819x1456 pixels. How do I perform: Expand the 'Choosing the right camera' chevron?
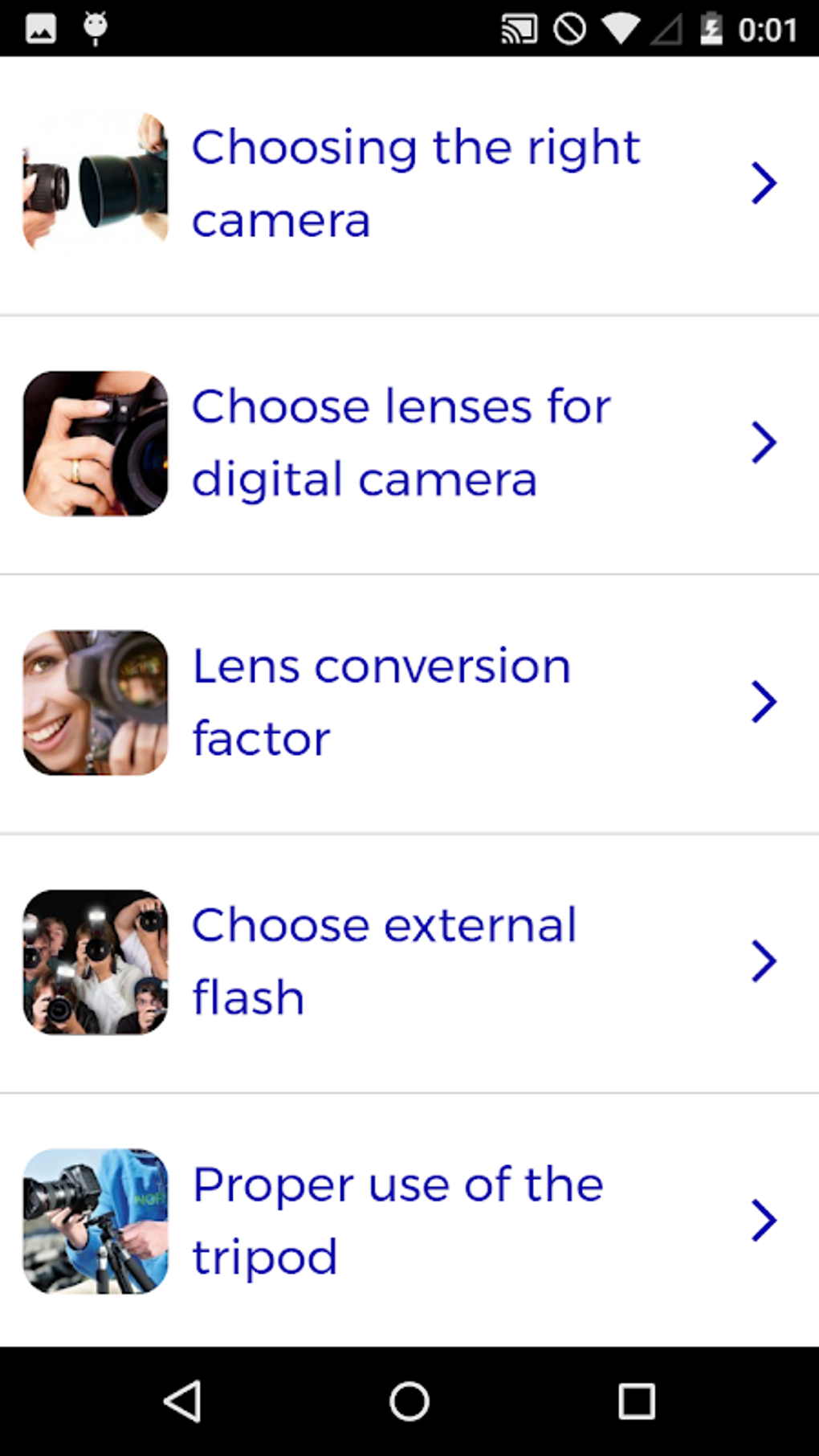click(764, 181)
